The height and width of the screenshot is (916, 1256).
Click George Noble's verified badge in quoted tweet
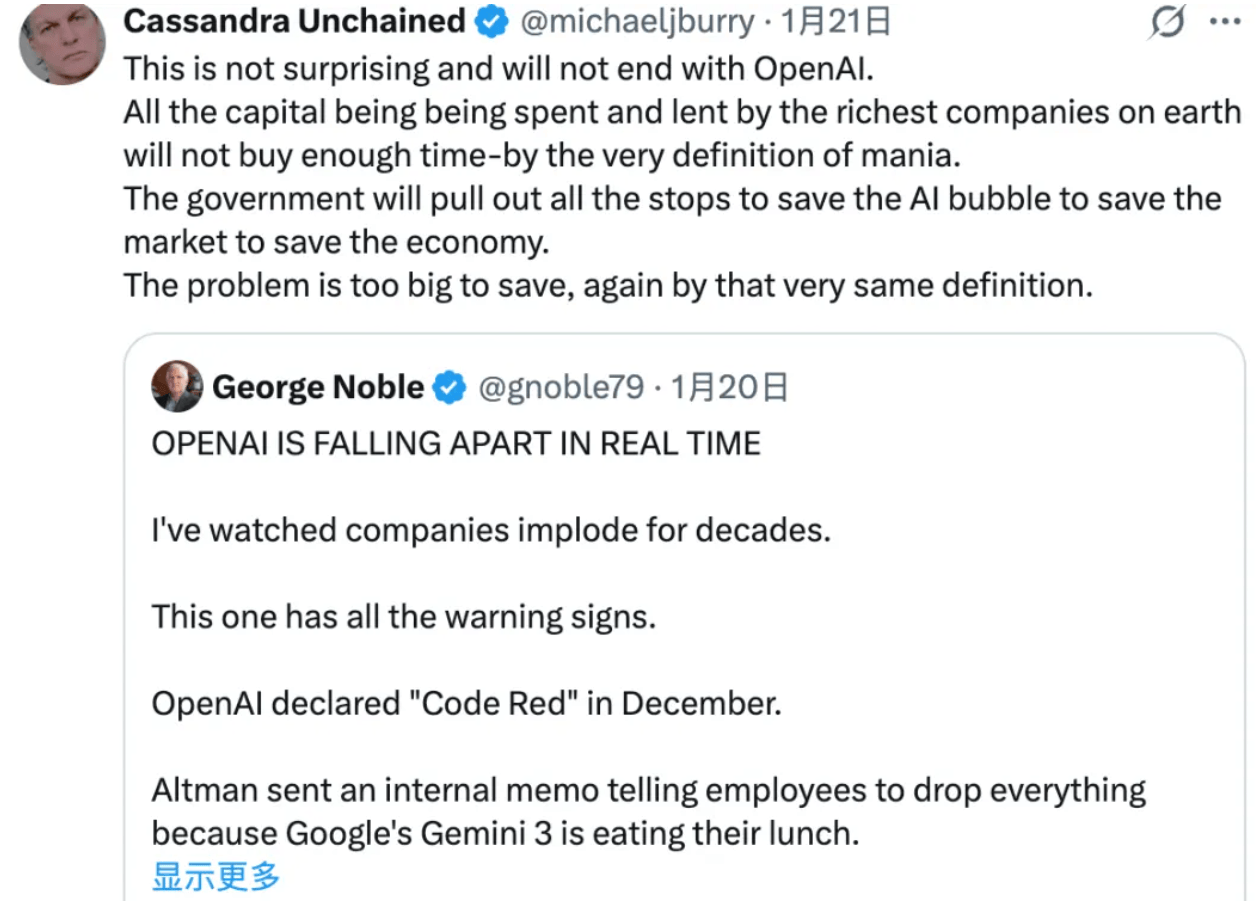click(x=450, y=387)
